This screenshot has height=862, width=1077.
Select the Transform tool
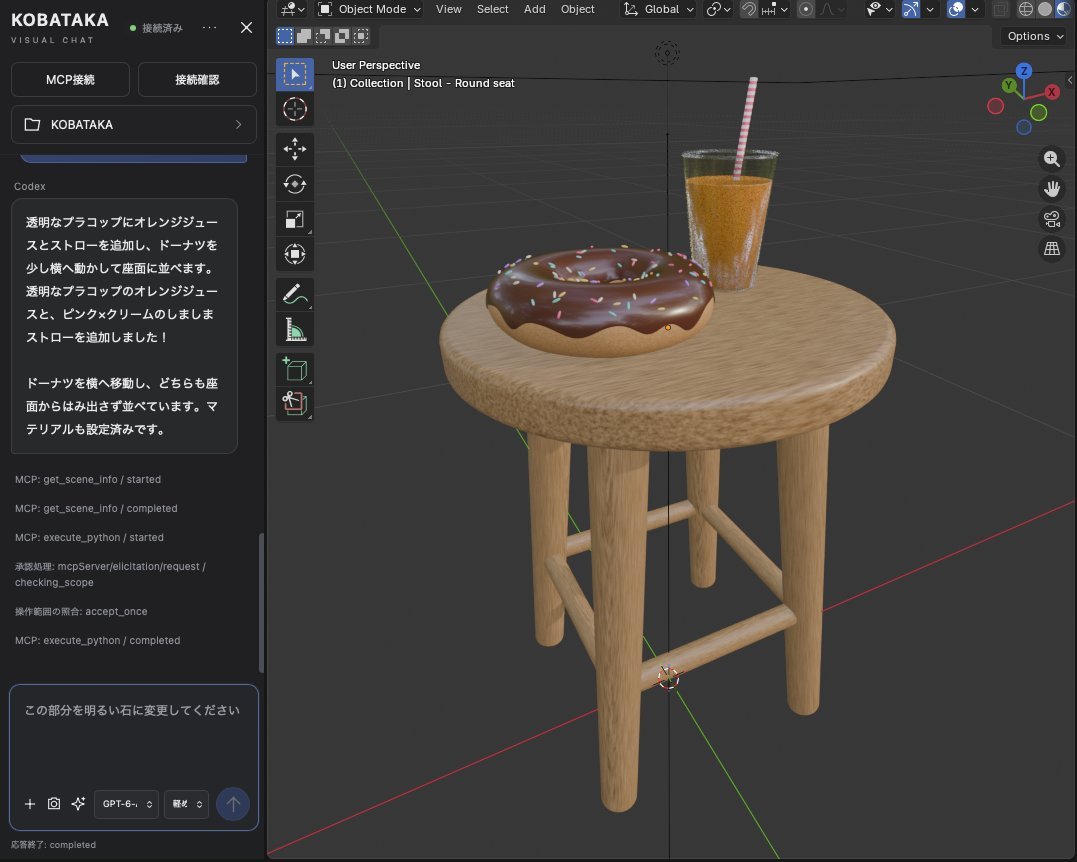295,254
